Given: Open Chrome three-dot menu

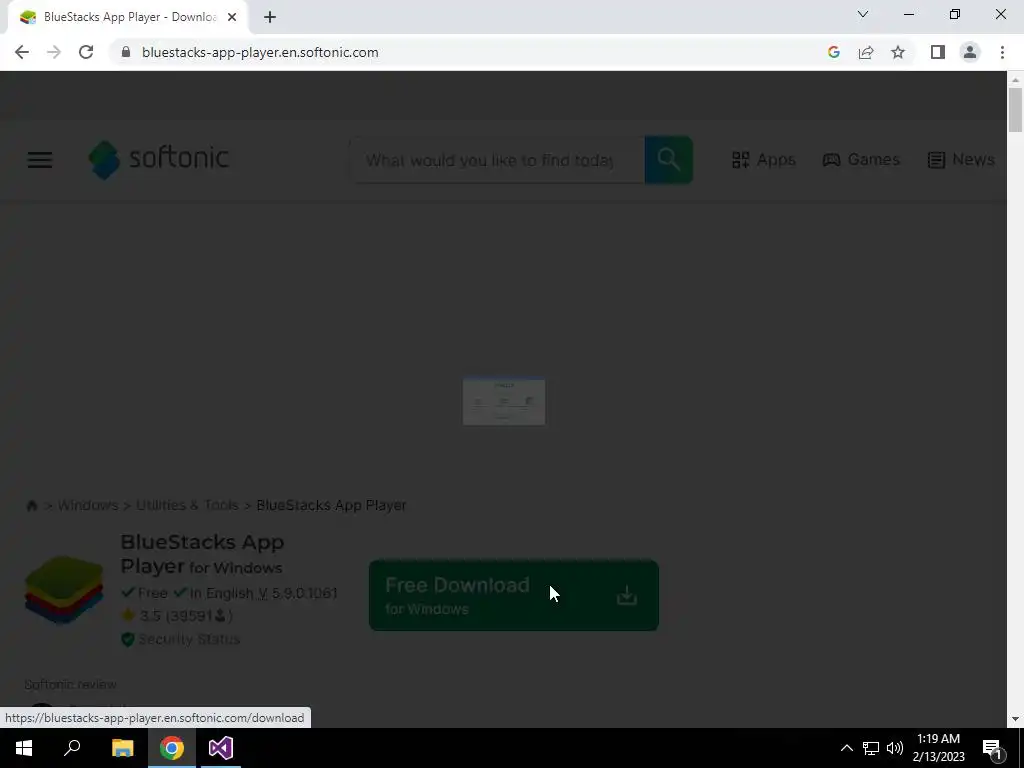Looking at the screenshot, I should click(1002, 52).
